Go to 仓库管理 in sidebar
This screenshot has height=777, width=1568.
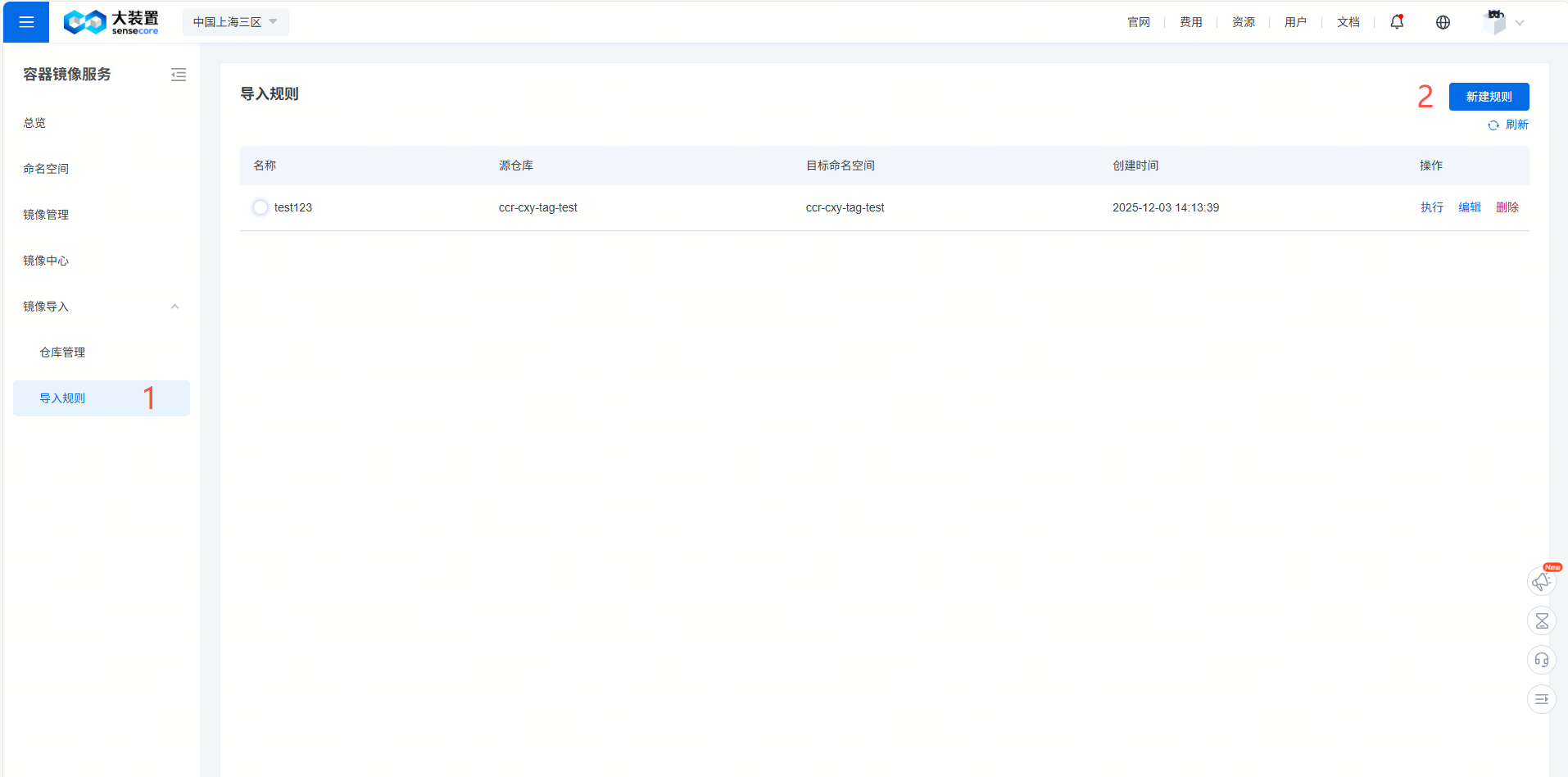pyautogui.click(x=62, y=352)
